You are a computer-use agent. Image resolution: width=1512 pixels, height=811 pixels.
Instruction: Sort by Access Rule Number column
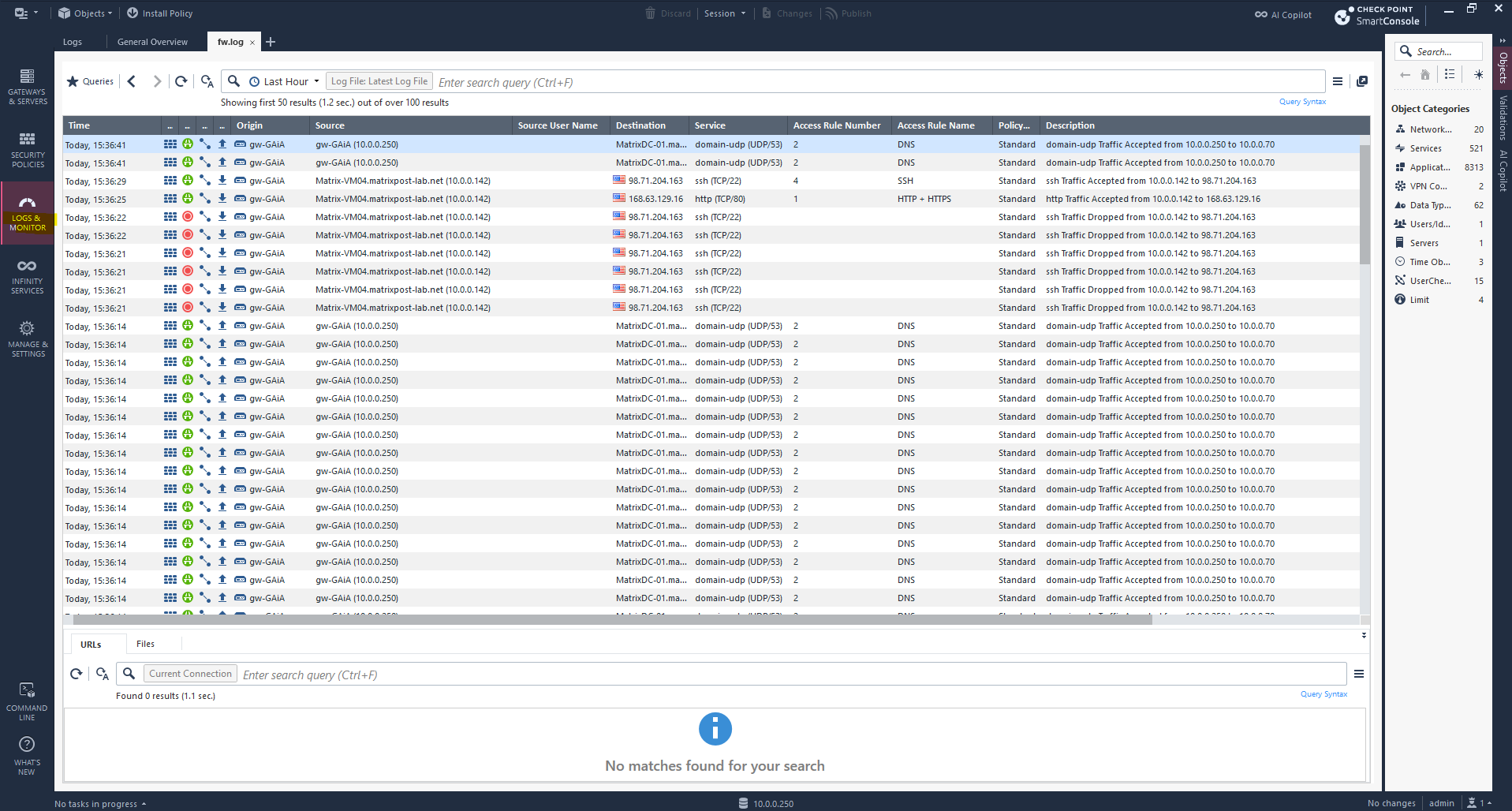pyautogui.click(x=839, y=125)
